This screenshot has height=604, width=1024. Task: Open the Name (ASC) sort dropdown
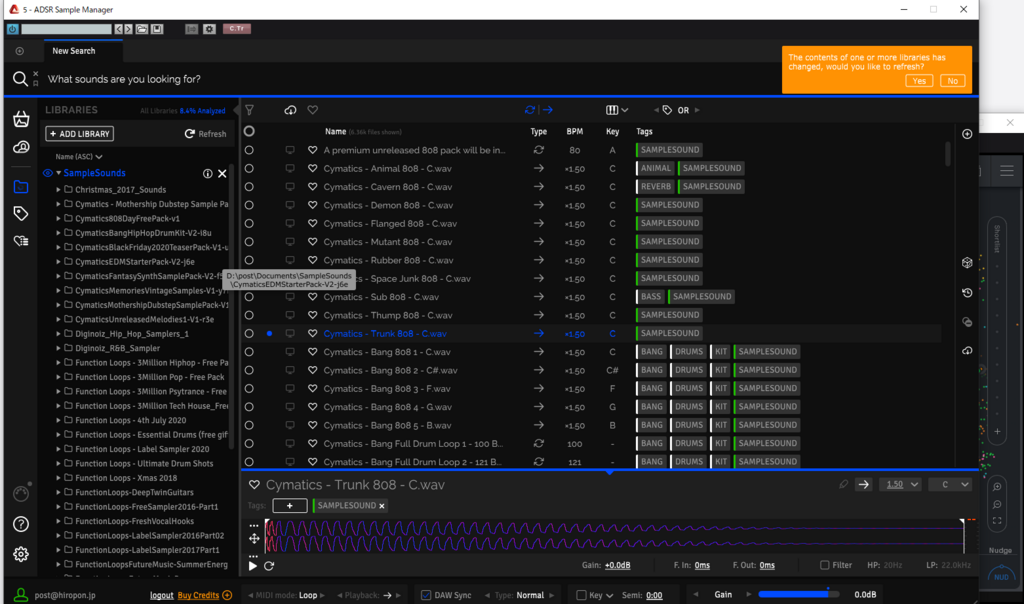[79, 157]
